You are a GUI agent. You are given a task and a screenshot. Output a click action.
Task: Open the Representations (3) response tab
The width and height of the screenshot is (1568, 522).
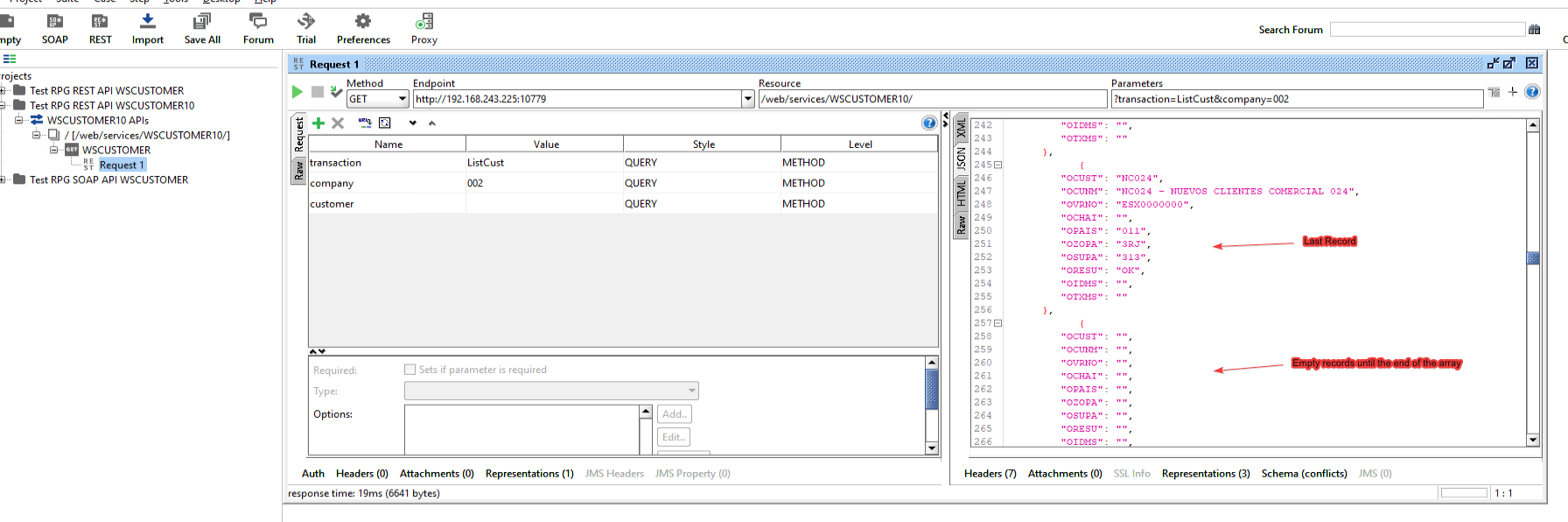(1205, 474)
